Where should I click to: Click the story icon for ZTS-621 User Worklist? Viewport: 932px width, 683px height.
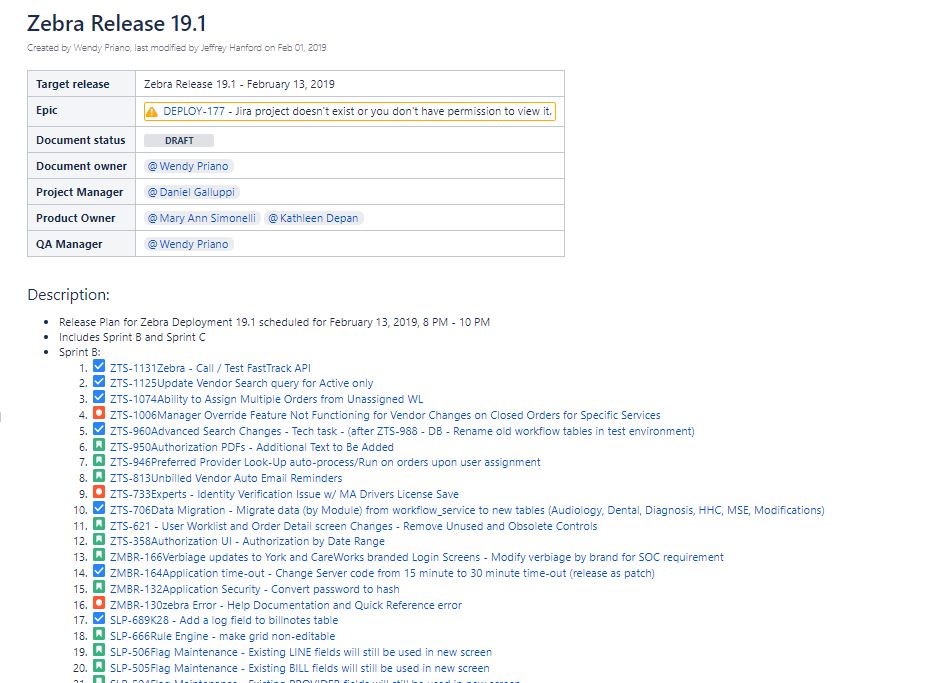coord(99,524)
